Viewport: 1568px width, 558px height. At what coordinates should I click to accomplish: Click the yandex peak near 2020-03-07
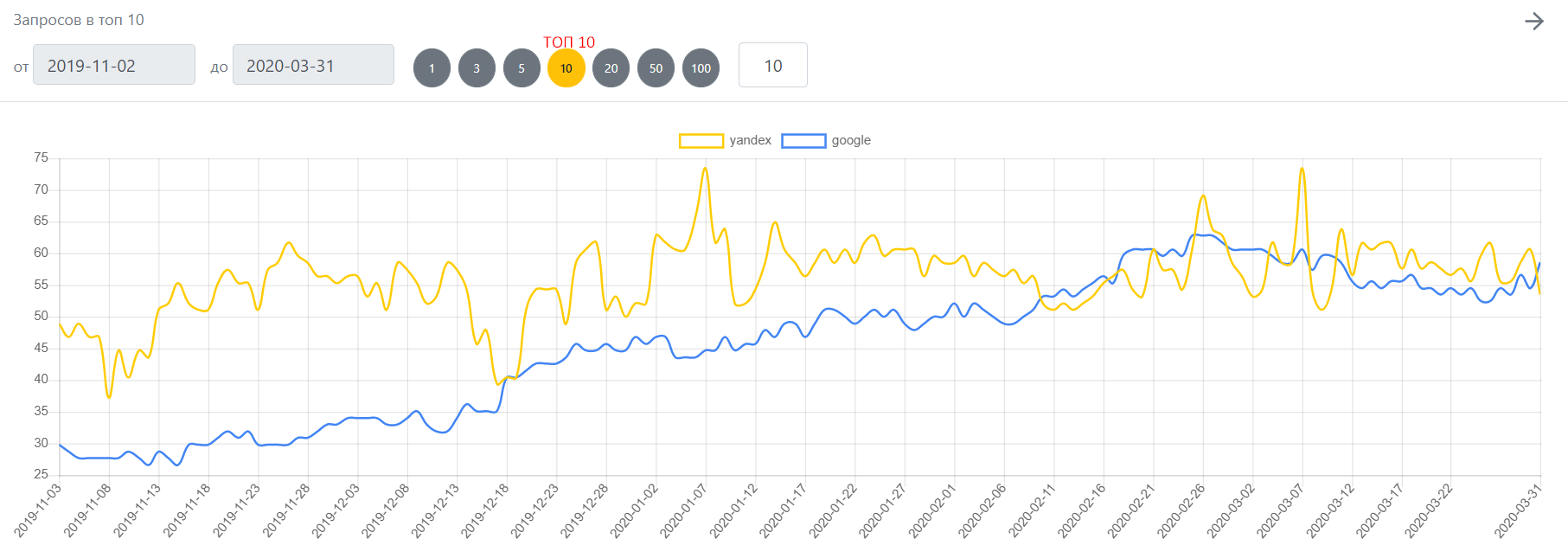[1302, 169]
